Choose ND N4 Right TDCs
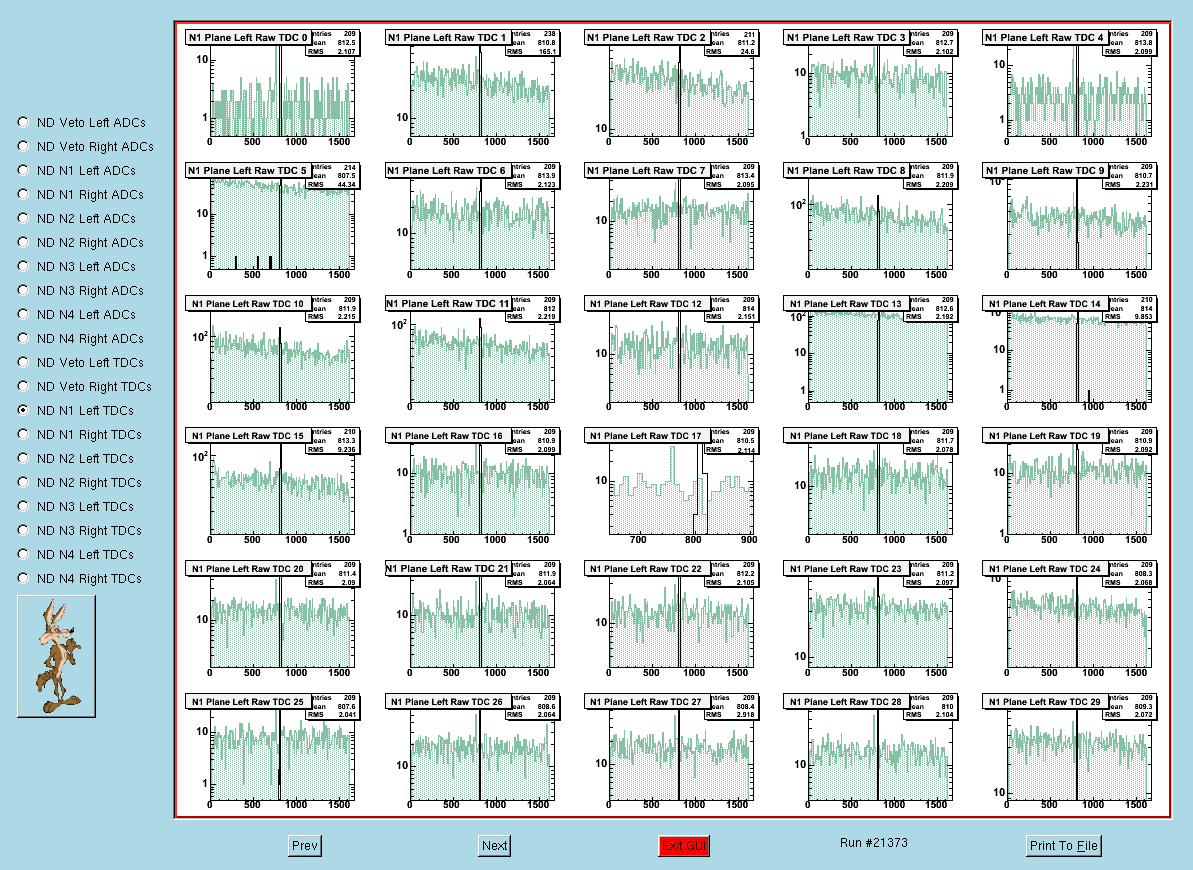Screen dimensions: 1193x870 [x=23, y=578]
